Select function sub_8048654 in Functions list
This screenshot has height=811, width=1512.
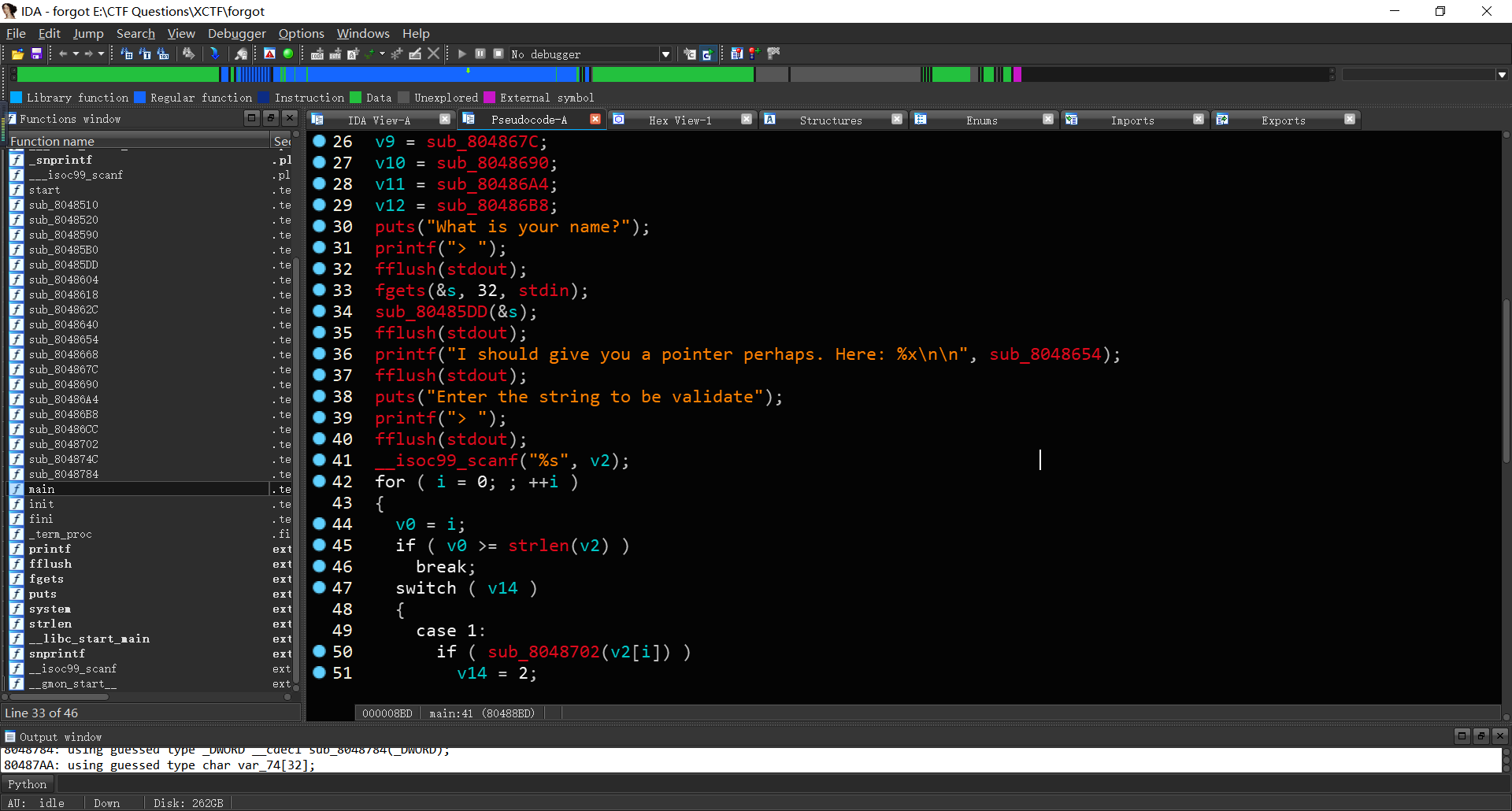64,339
